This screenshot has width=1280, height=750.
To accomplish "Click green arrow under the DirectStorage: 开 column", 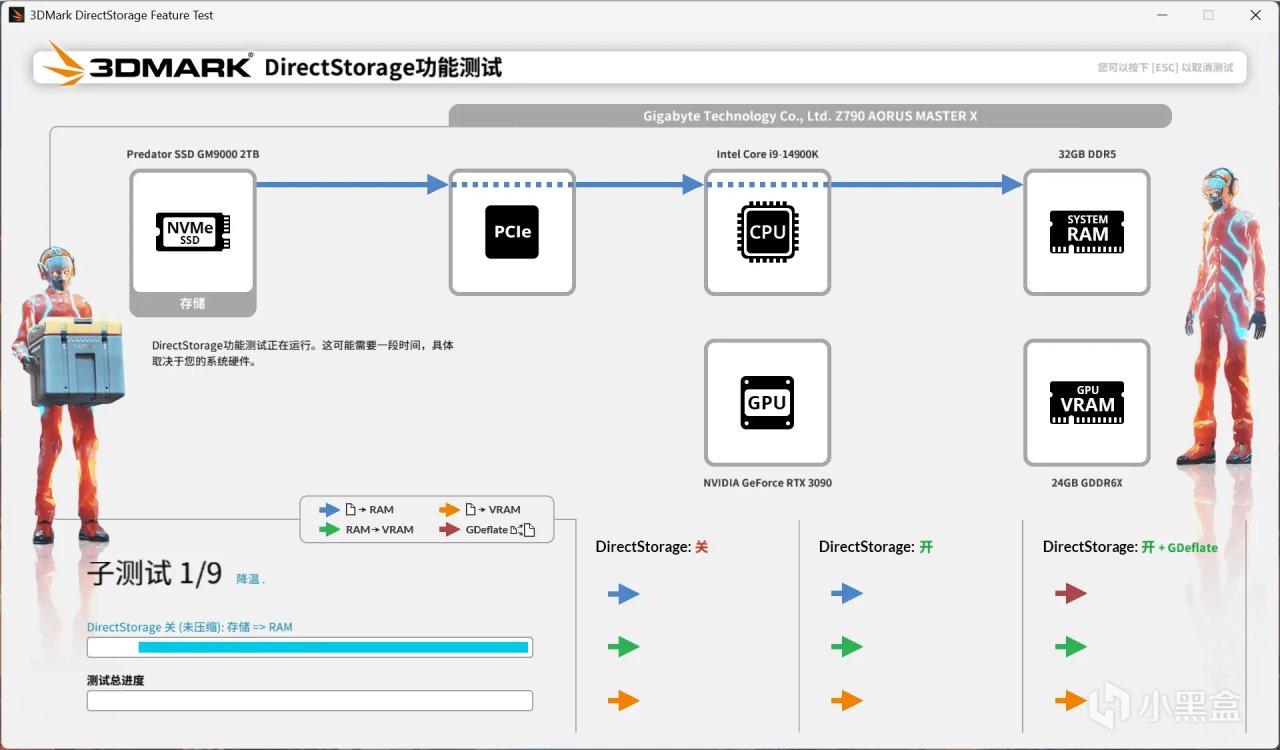I will [847, 647].
